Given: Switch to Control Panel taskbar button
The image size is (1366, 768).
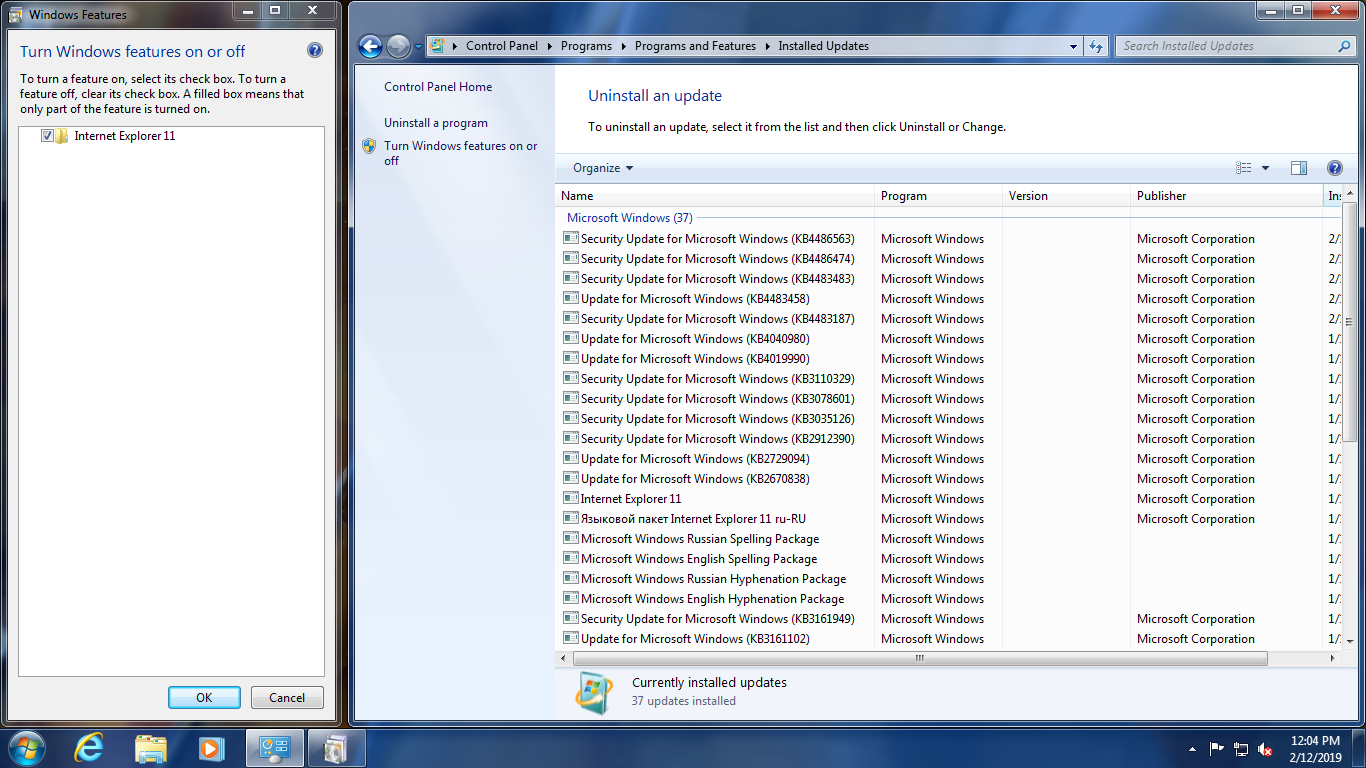Looking at the screenshot, I should pos(274,748).
